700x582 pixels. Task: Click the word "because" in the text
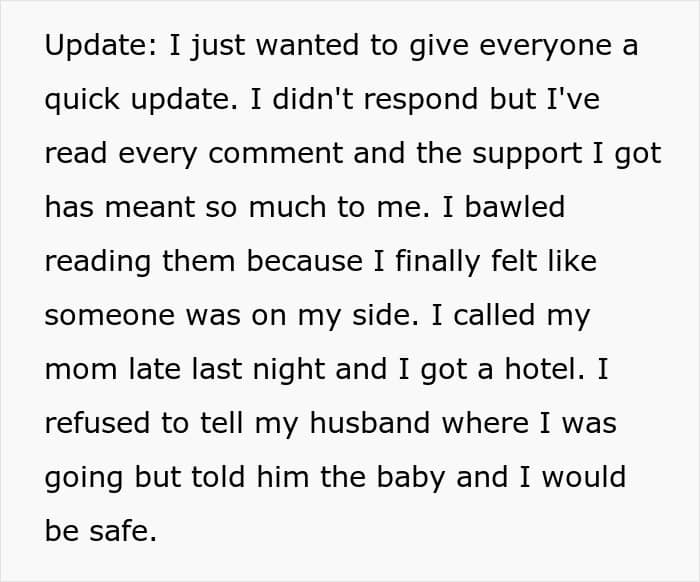(x=304, y=261)
